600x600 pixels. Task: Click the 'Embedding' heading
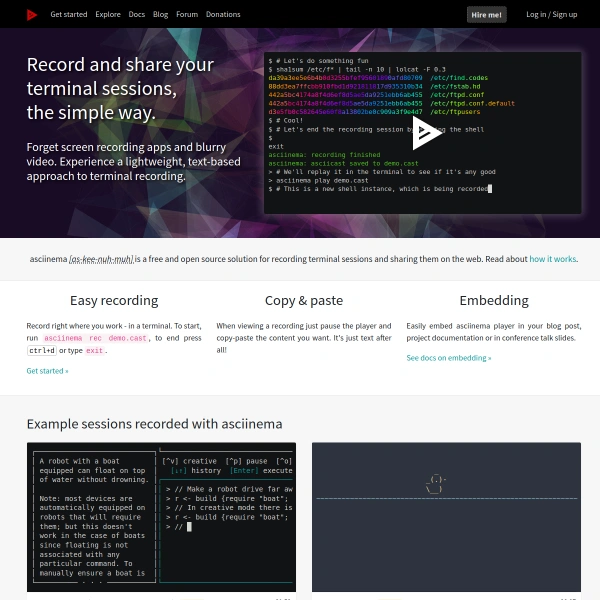494,301
